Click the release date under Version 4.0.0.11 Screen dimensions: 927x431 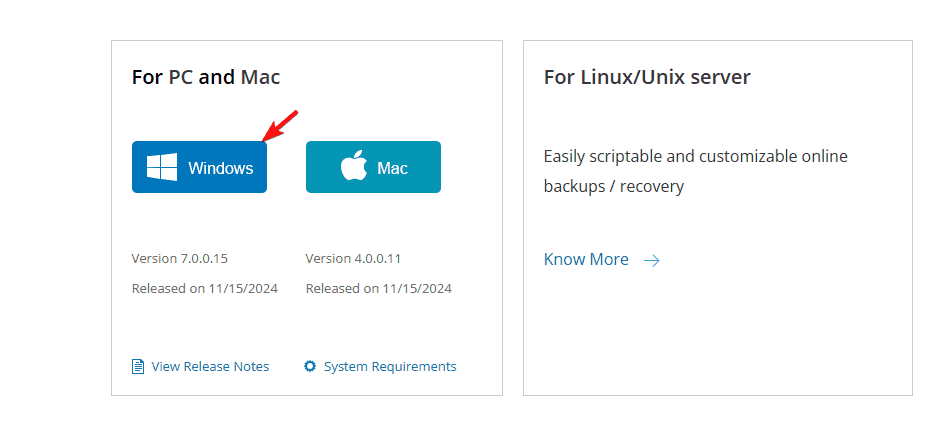pos(378,289)
